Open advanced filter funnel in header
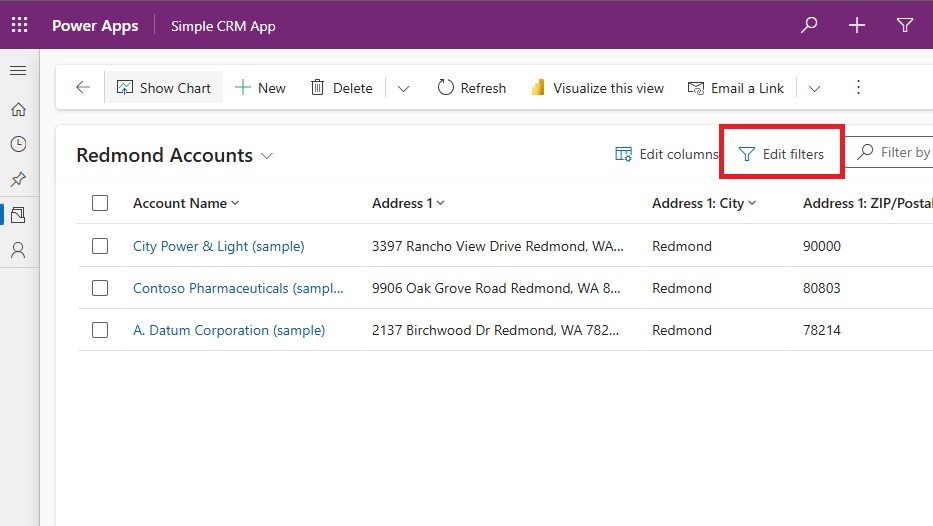The height and width of the screenshot is (526, 933). [904, 25]
